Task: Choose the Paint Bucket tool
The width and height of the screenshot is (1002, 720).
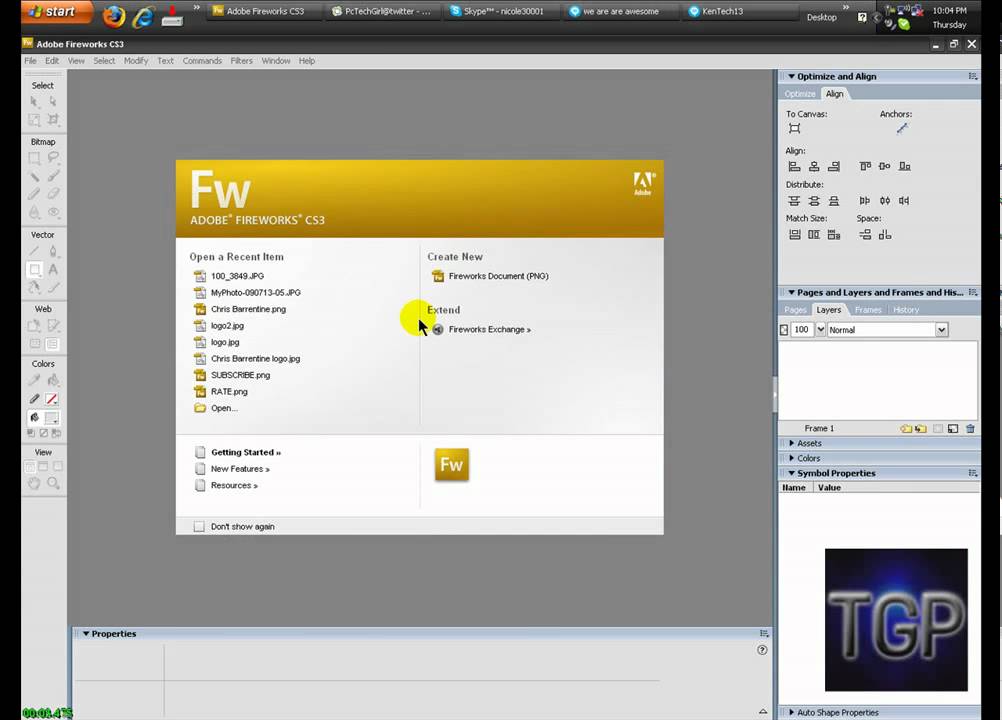Action: 53,381
